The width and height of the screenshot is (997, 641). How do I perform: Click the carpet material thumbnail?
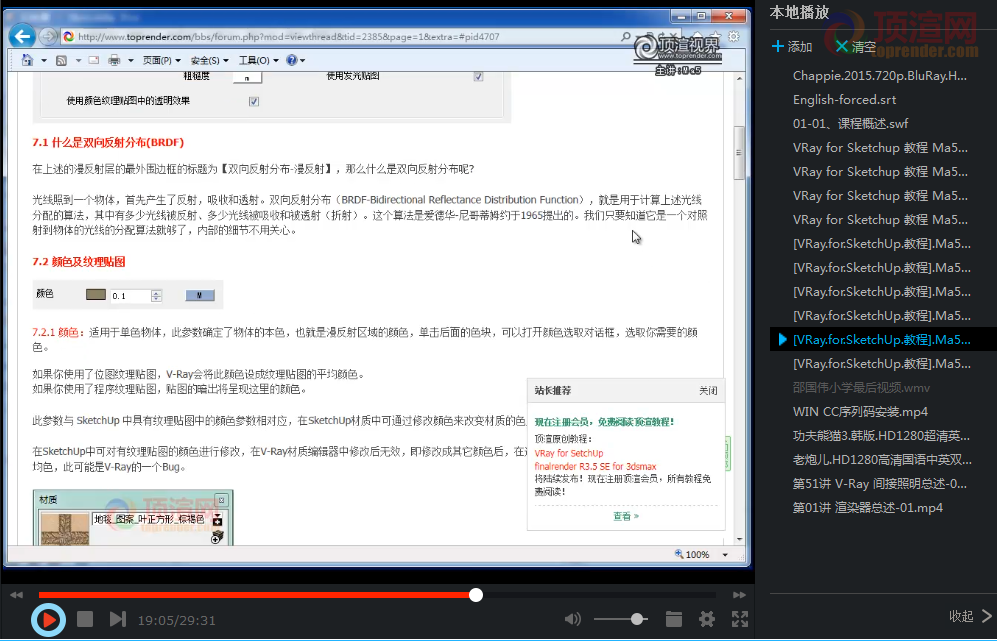point(65,529)
